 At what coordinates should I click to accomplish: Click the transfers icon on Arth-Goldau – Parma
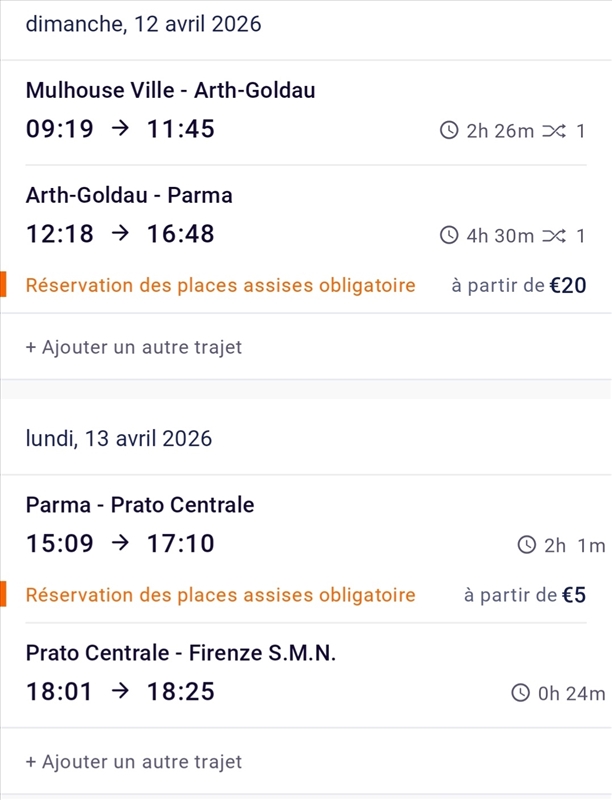click(554, 236)
